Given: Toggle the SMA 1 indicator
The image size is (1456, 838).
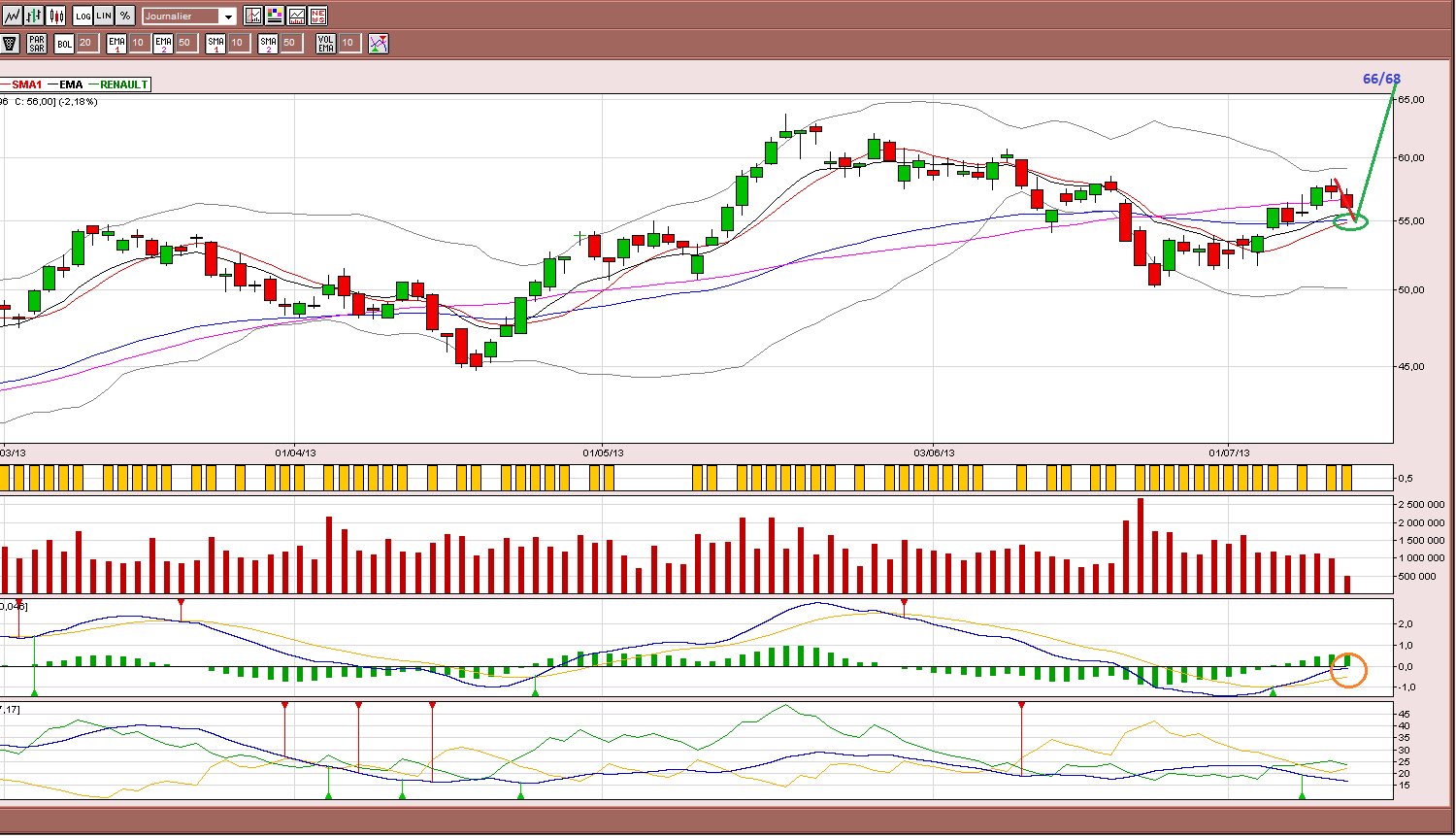Looking at the screenshot, I should pyautogui.click(x=215, y=43).
